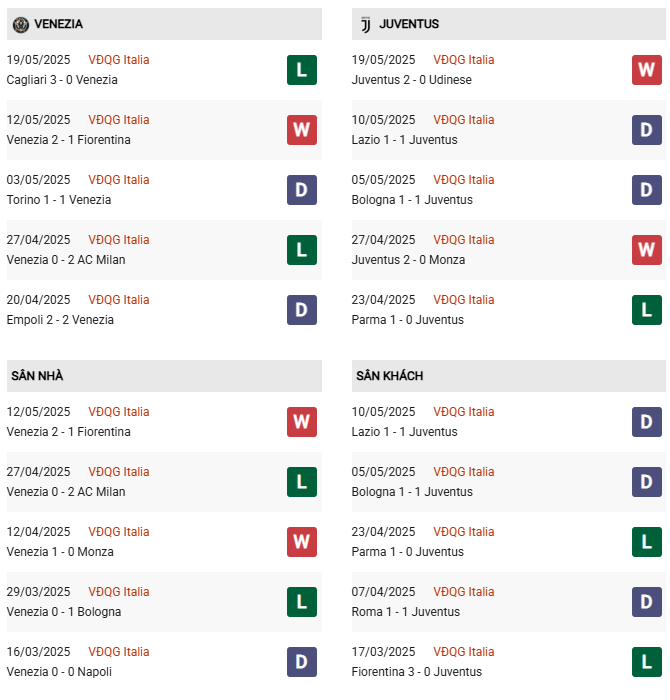Click the D badge for Venezia 0 - 0 Napoli
This screenshot has width=670, height=700.
click(x=302, y=662)
